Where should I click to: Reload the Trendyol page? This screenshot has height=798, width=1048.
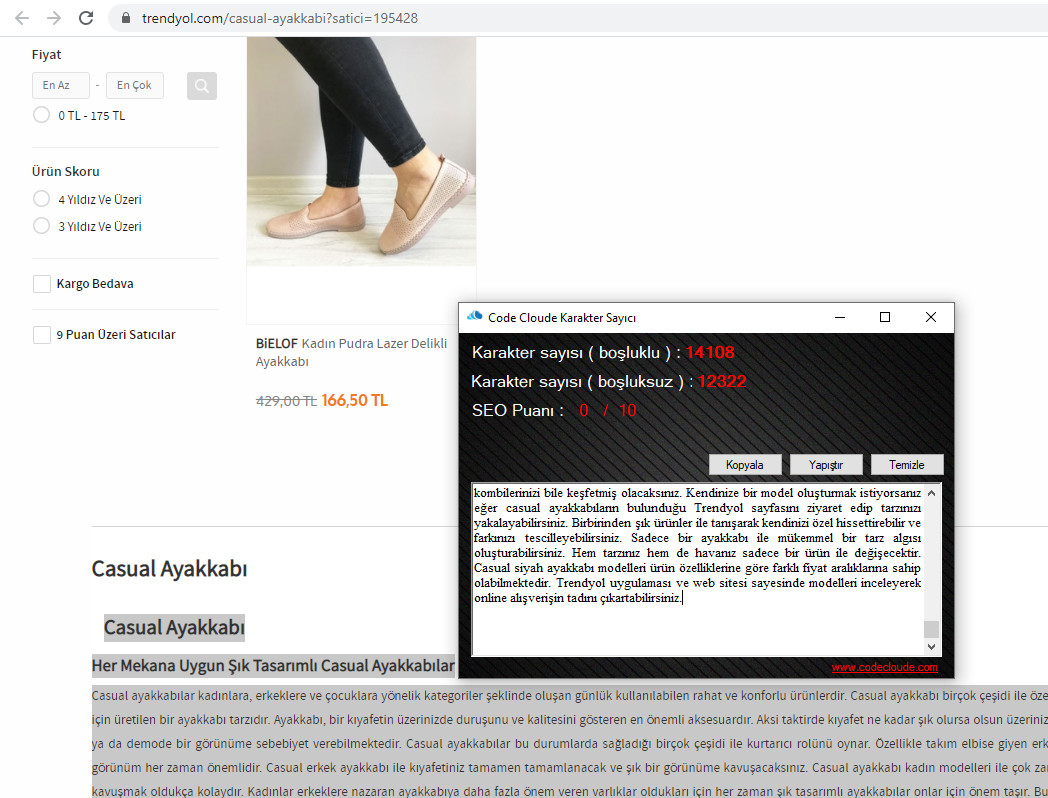click(x=86, y=18)
